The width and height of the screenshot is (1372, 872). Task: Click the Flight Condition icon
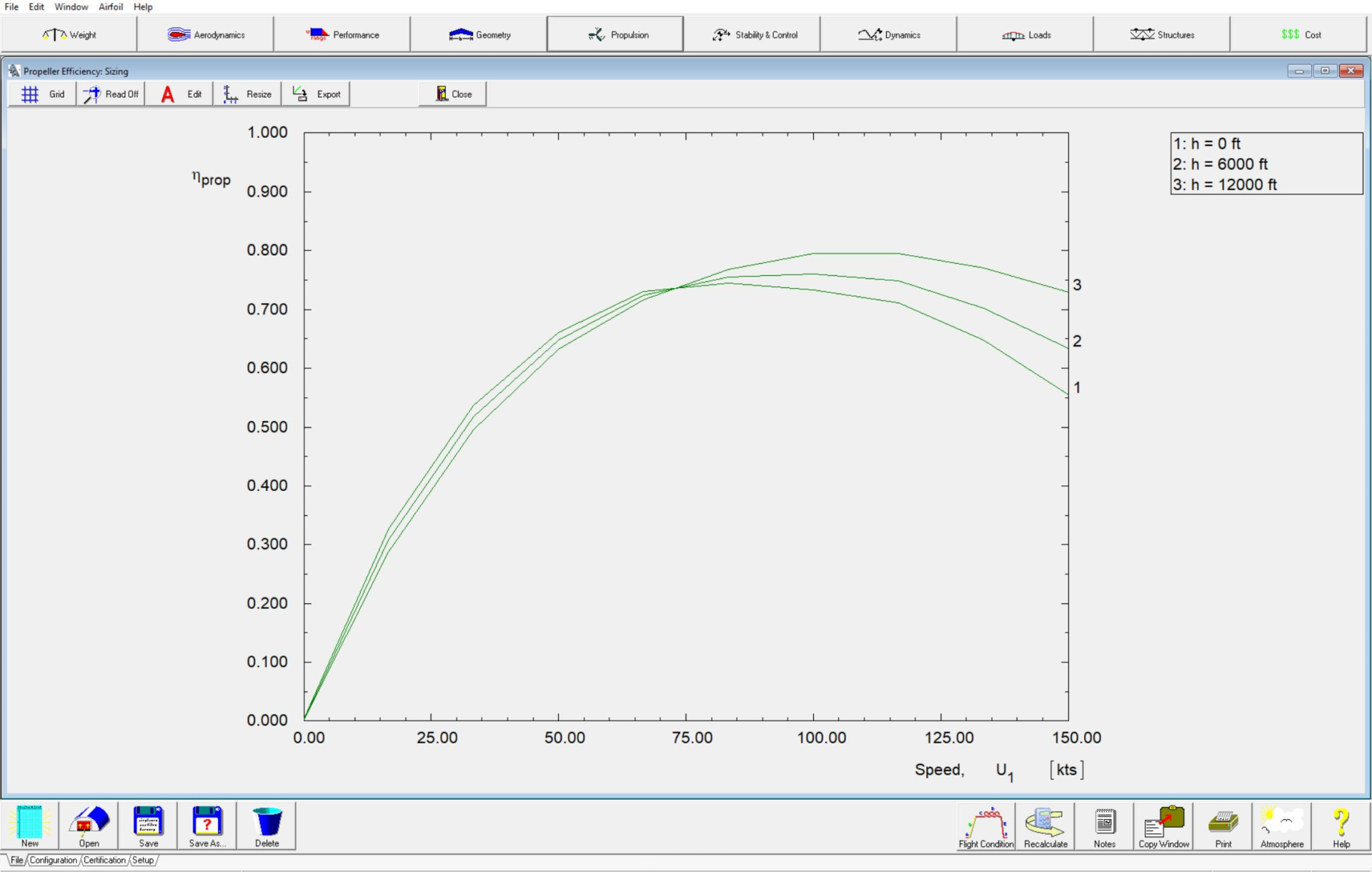tap(988, 827)
